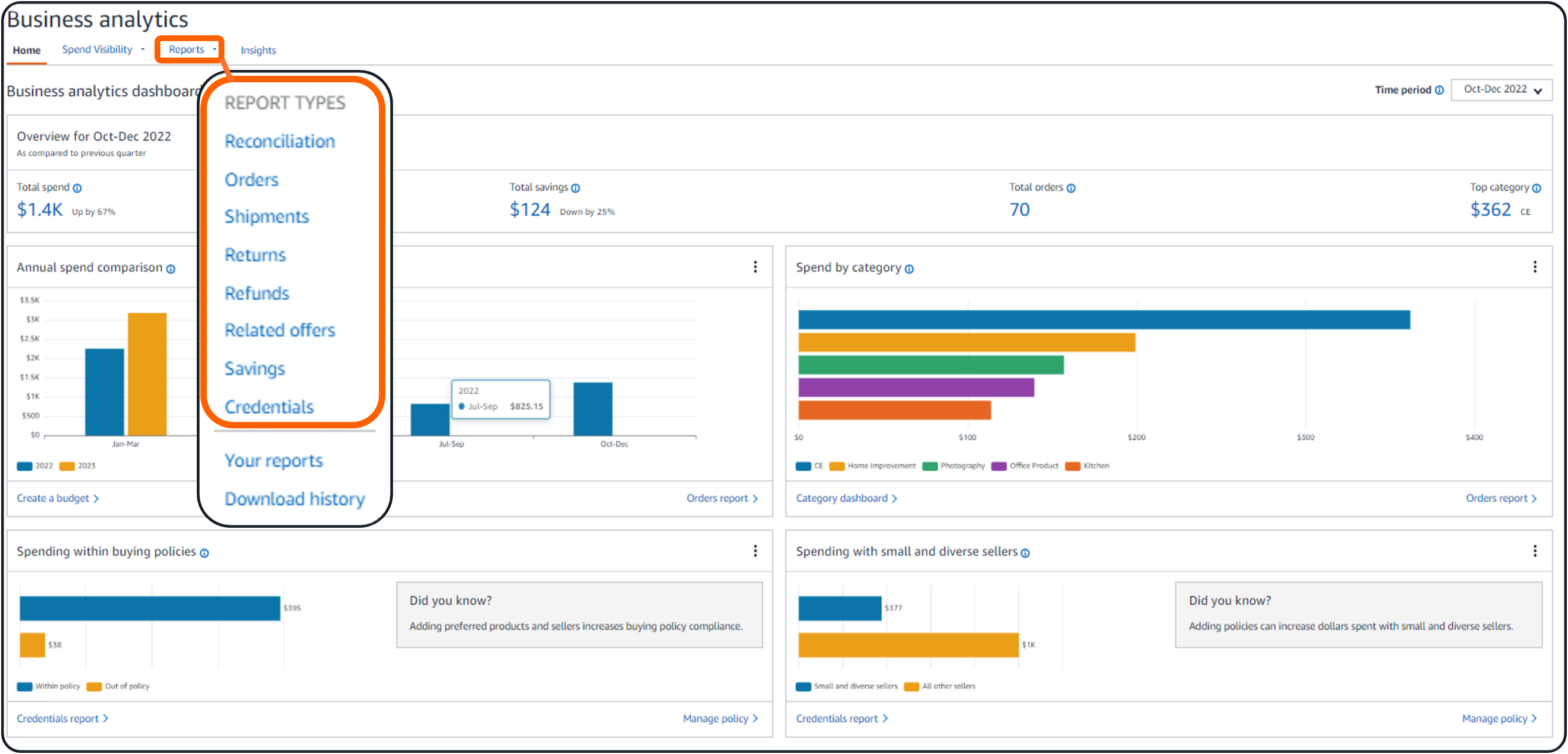
Task: Toggle the Out of policy legend entry
Action: tap(119, 686)
